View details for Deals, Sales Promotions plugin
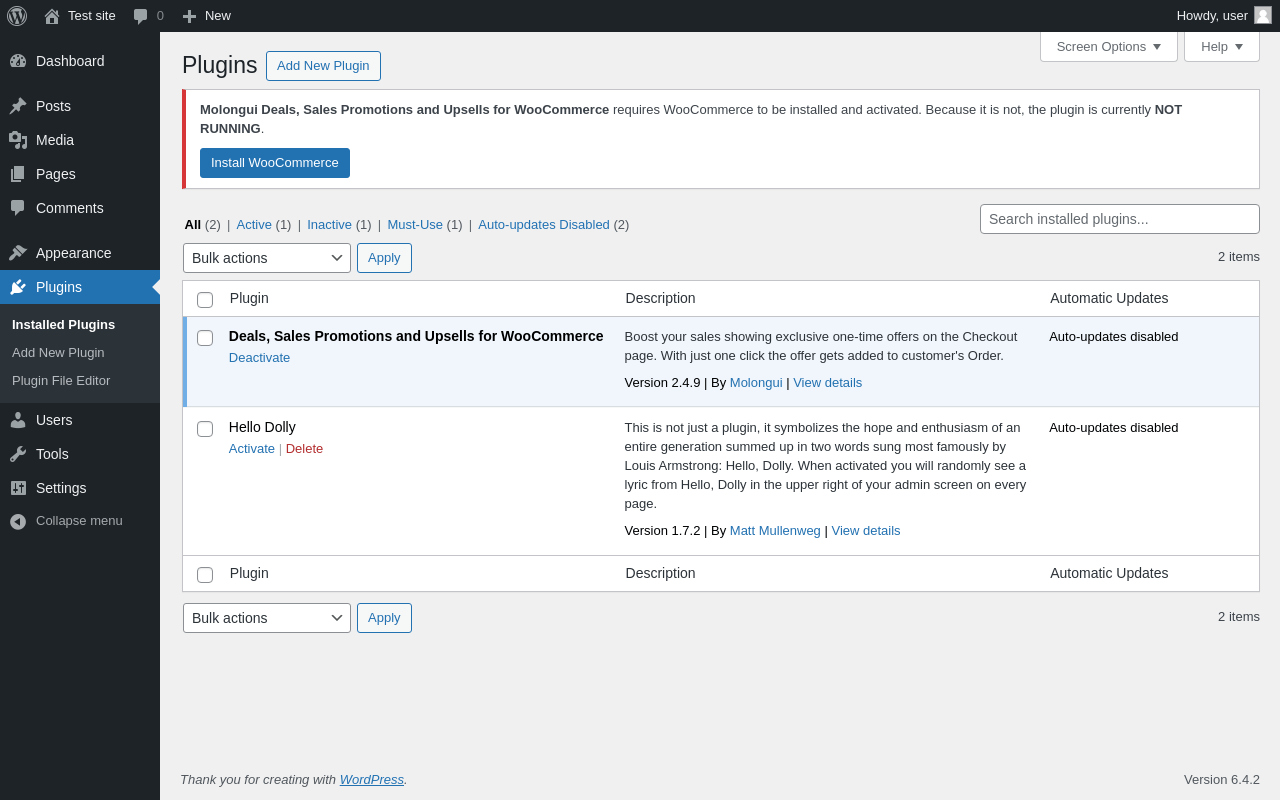The height and width of the screenshot is (800, 1280). [828, 383]
